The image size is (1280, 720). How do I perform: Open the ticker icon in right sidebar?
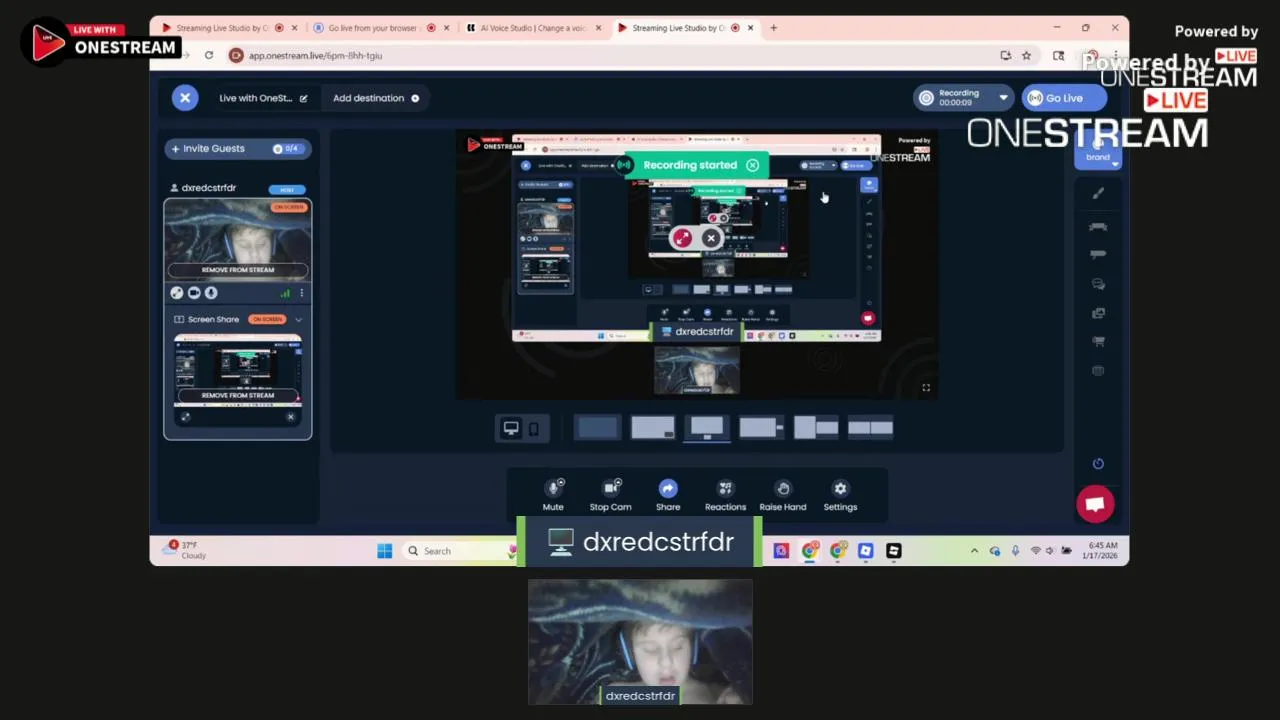(1098, 254)
